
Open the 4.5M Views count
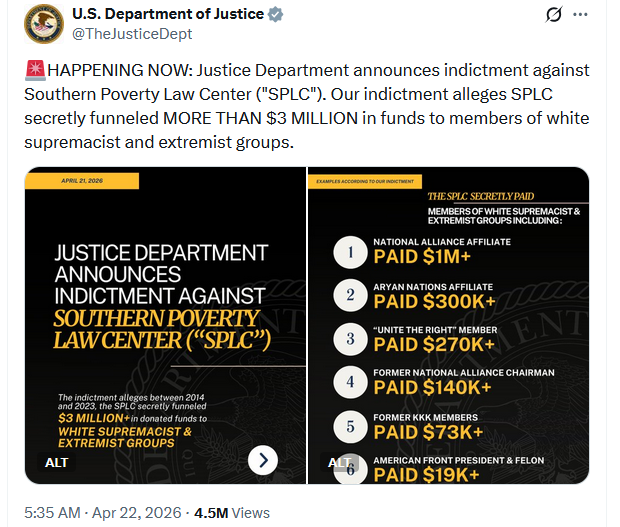click(x=232, y=512)
